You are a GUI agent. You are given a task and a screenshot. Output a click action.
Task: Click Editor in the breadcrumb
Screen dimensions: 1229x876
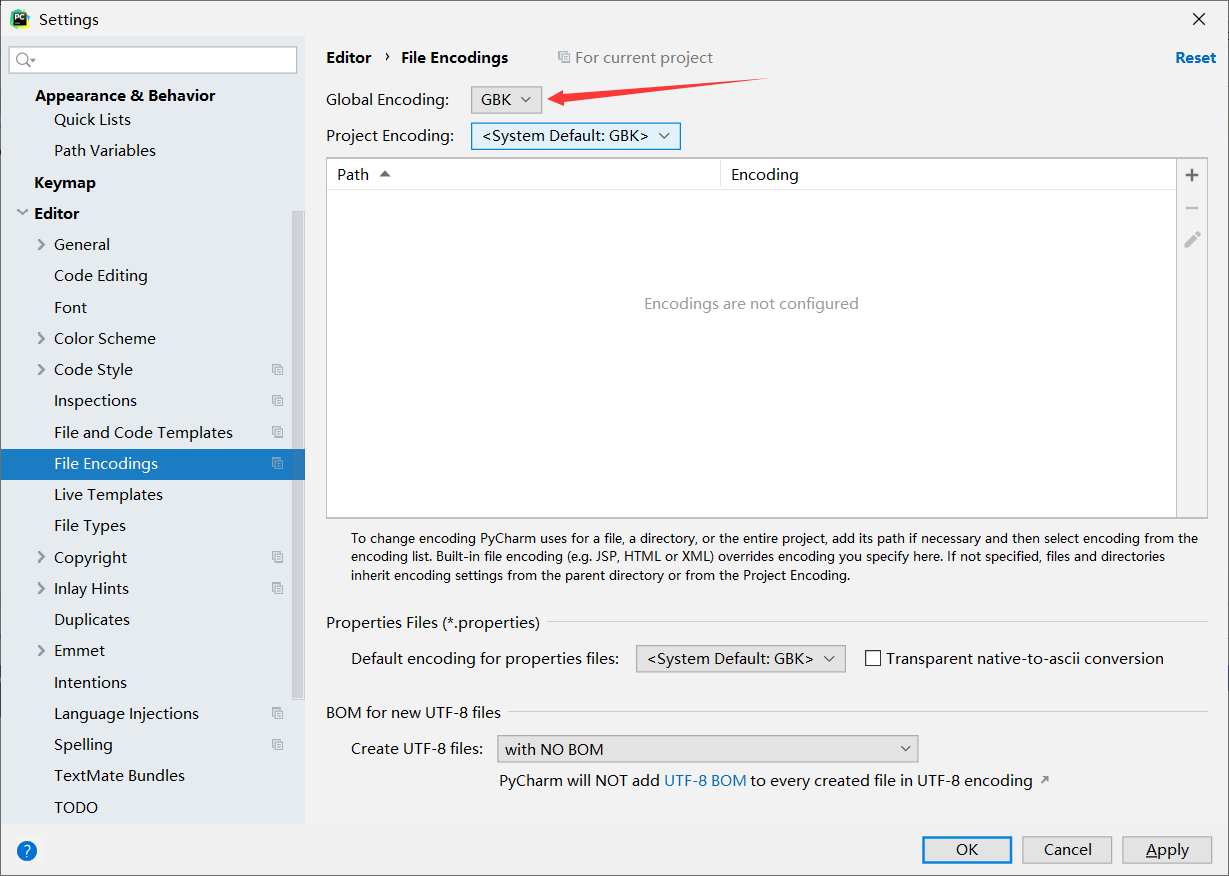click(x=348, y=57)
